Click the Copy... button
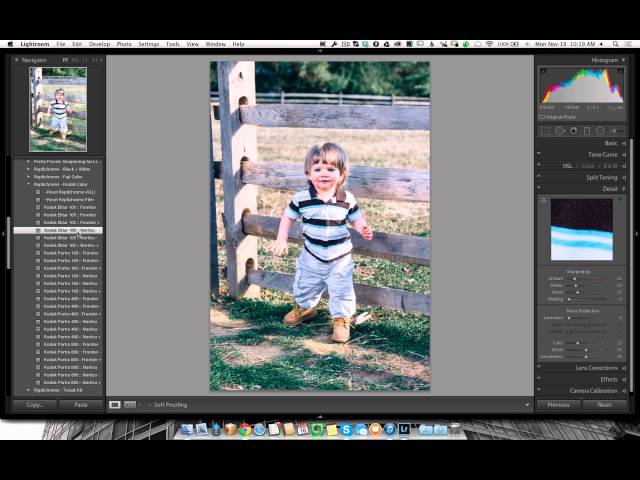This screenshot has height=480, width=640. coord(35,405)
